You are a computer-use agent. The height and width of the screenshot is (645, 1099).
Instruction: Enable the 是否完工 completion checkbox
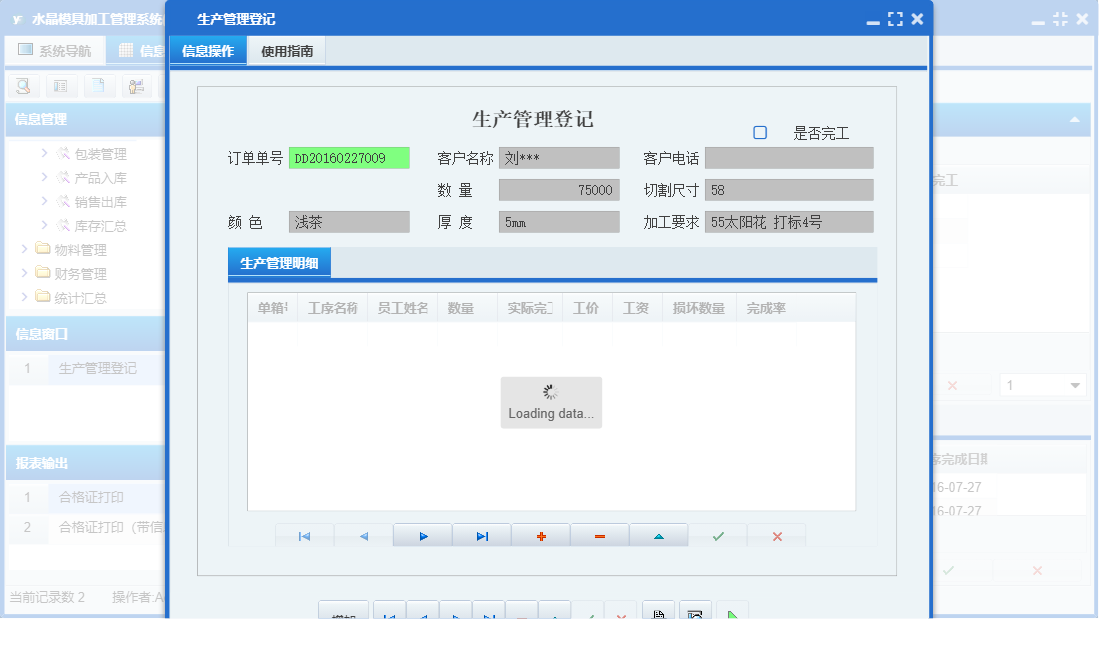pyautogui.click(x=759, y=132)
